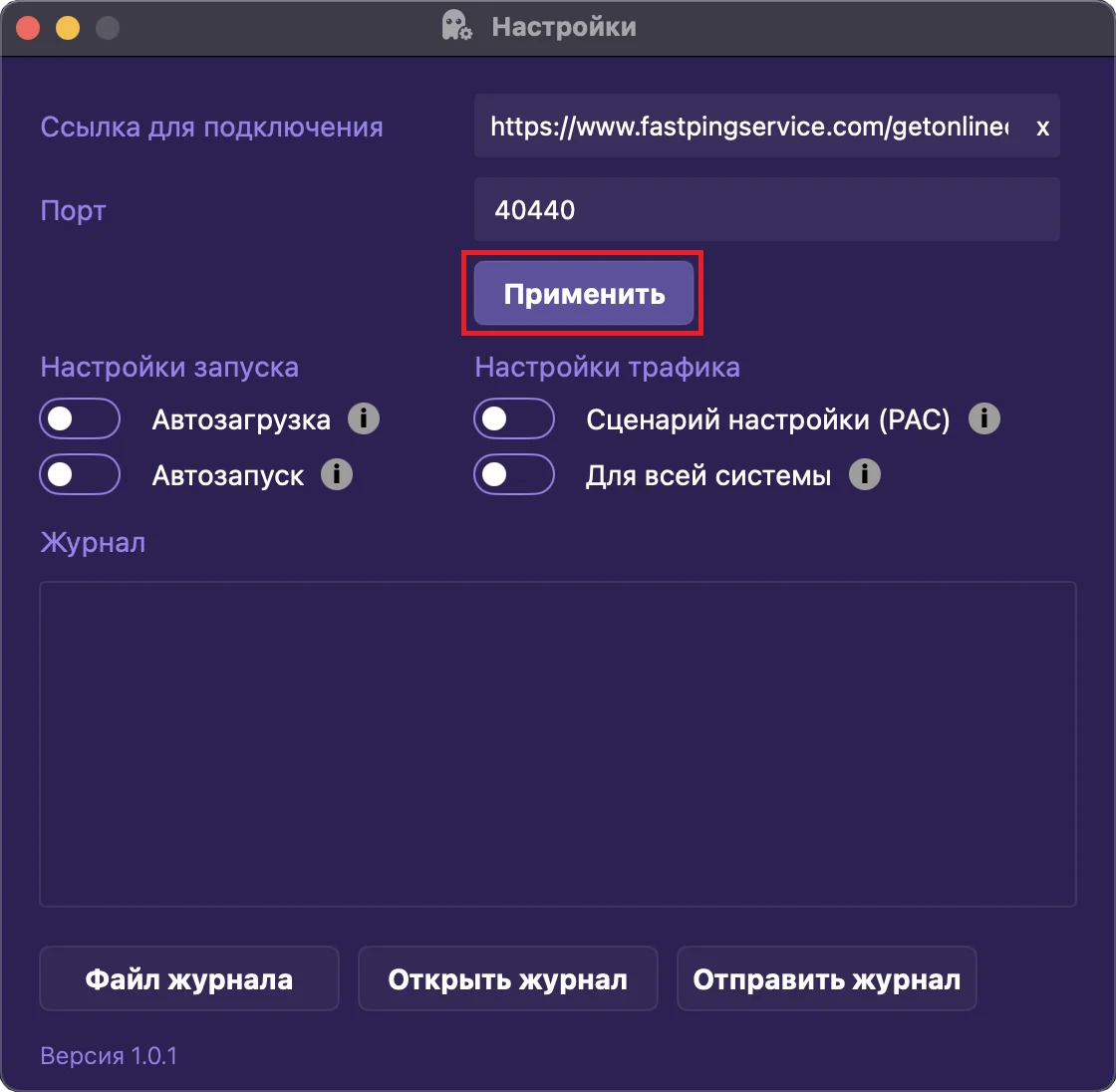This screenshot has height=1092, width=1116.
Task: Click the info icon beside Для всей системы
Action: (x=865, y=474)
